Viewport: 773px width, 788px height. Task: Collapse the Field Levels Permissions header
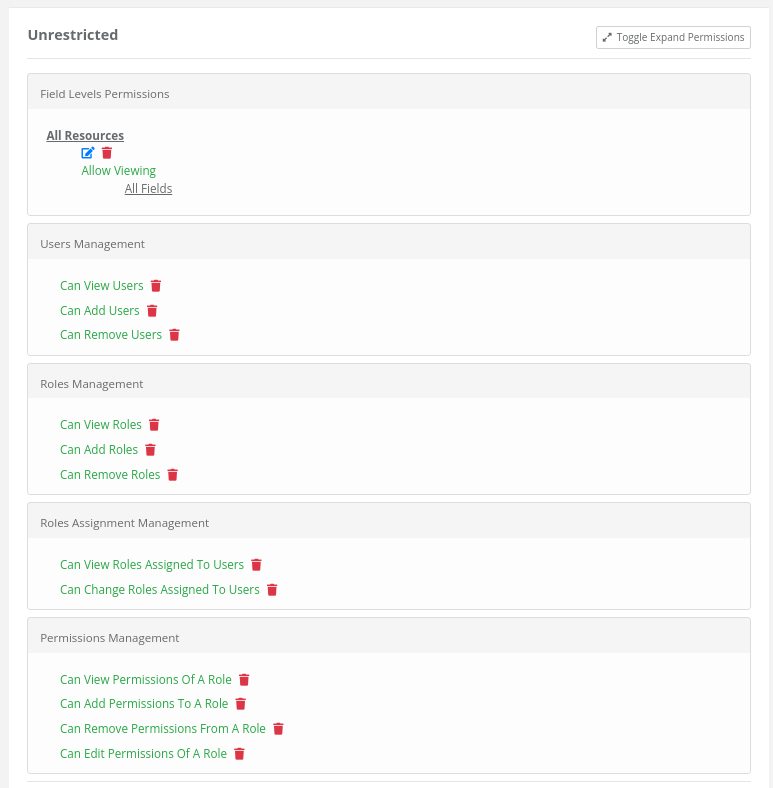(x=389, y=92)
